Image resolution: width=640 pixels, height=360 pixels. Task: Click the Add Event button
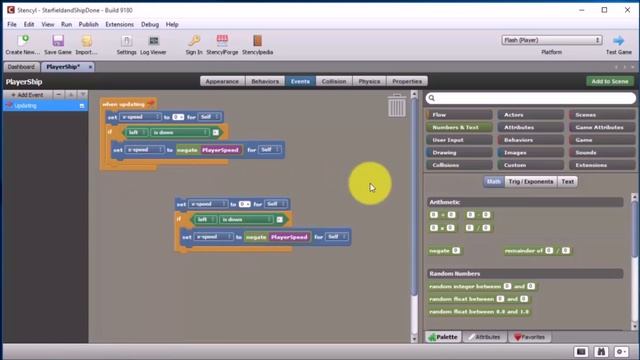tap(27, 95)
